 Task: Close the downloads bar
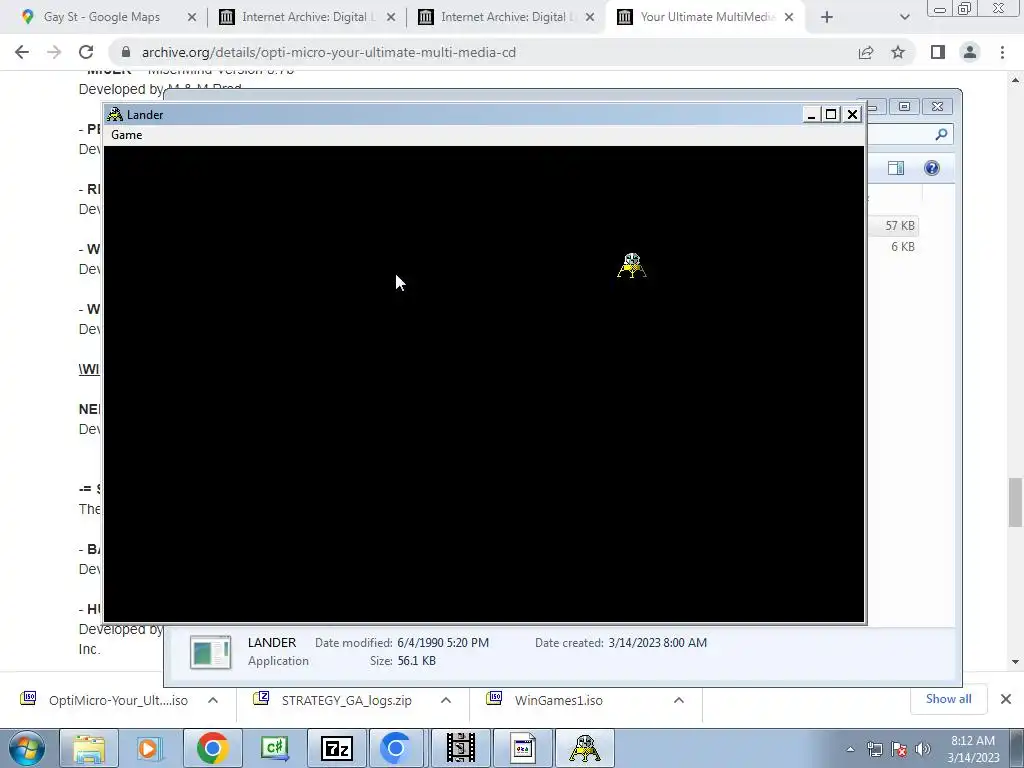pos(1006,699)
